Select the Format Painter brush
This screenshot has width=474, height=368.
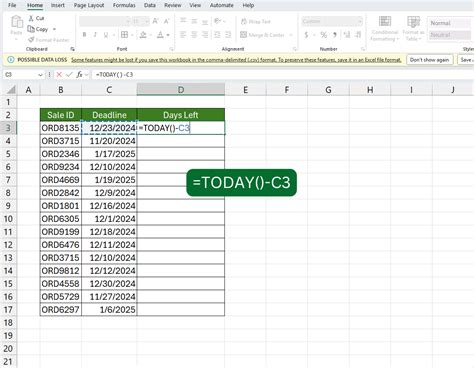click(x=31, y=40)
